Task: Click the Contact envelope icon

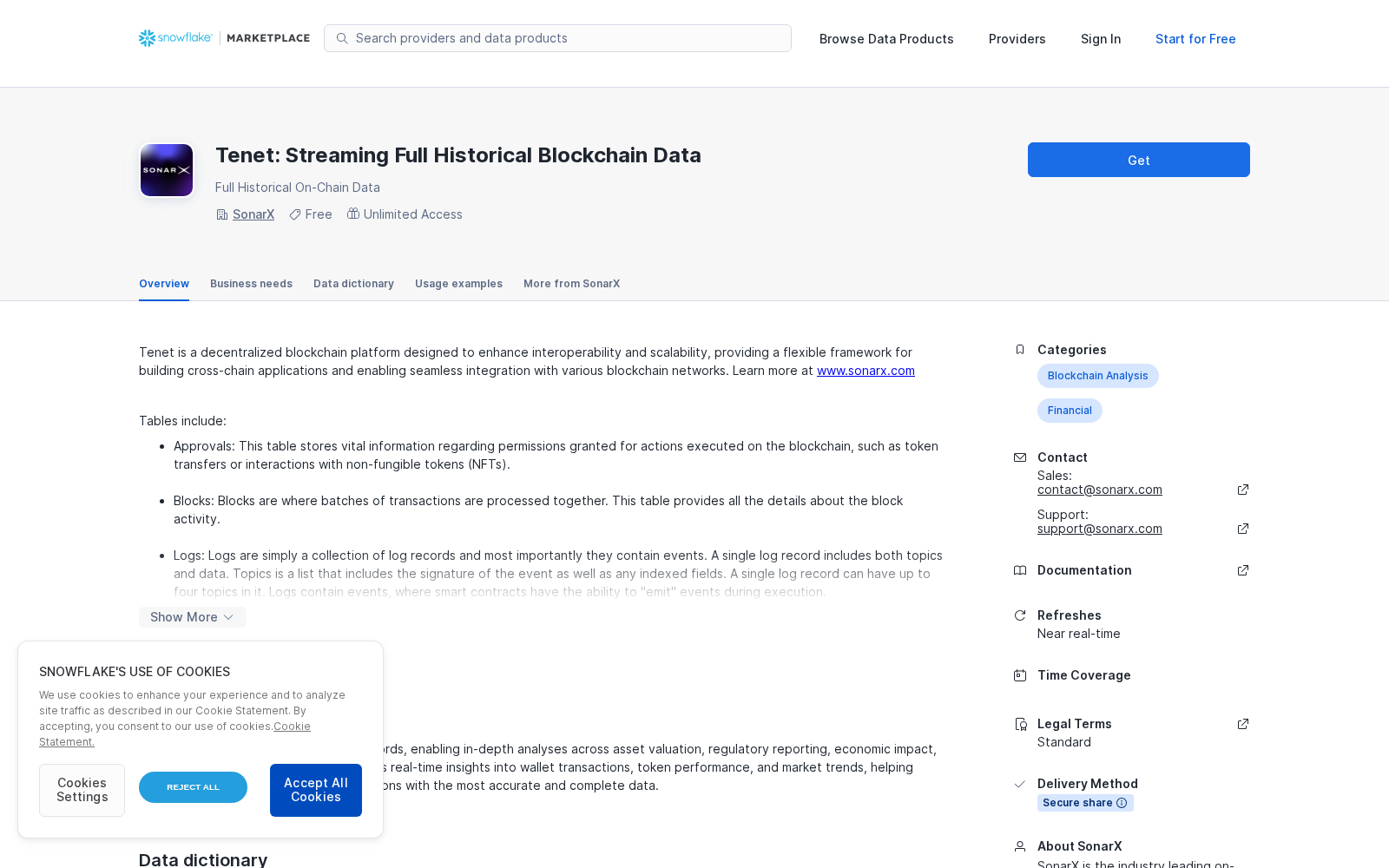Action: [1020, 457]
